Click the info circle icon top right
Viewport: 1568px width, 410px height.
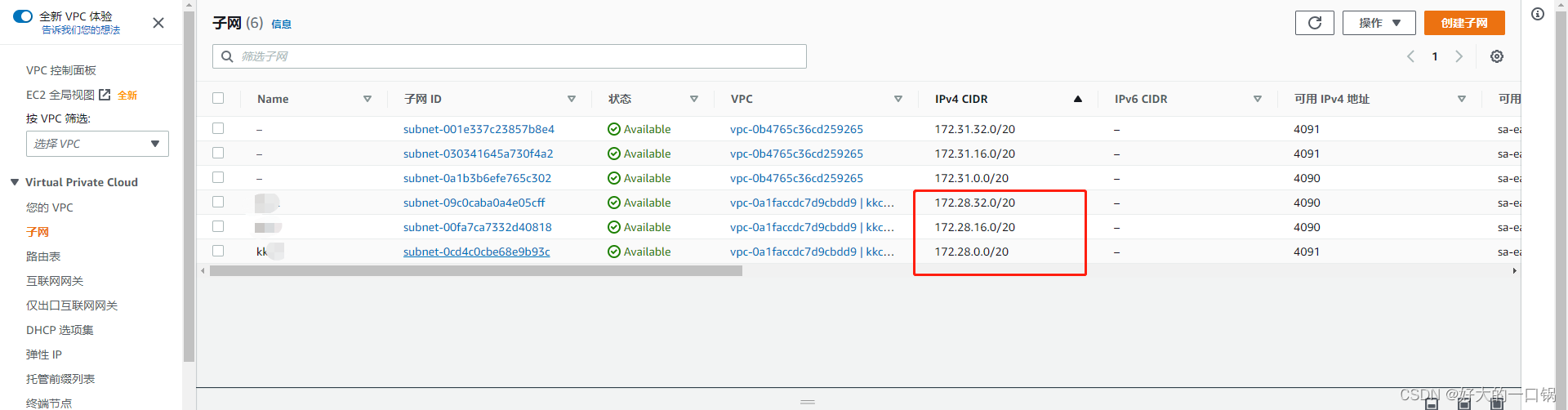point(1537,14)
